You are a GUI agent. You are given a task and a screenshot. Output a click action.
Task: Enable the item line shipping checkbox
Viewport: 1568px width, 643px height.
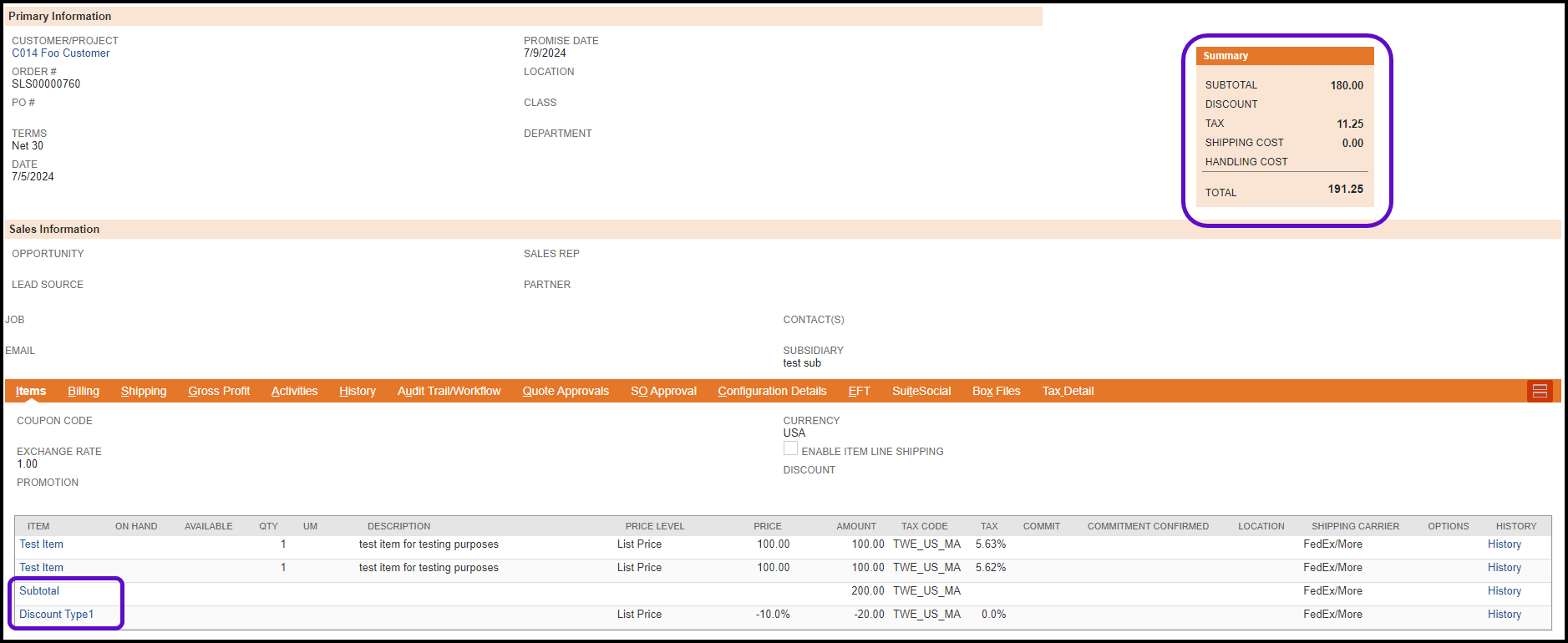(790, 449)
